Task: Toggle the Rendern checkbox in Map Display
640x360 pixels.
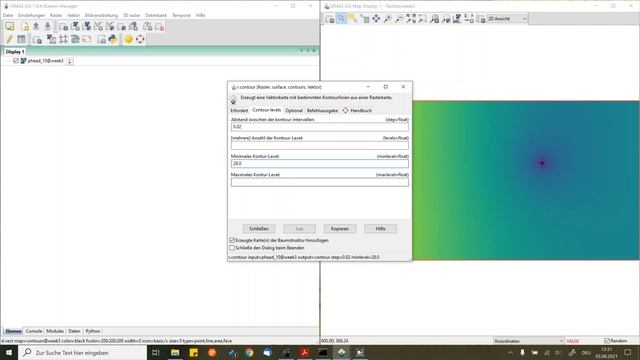Action: (x=607, y=341)
